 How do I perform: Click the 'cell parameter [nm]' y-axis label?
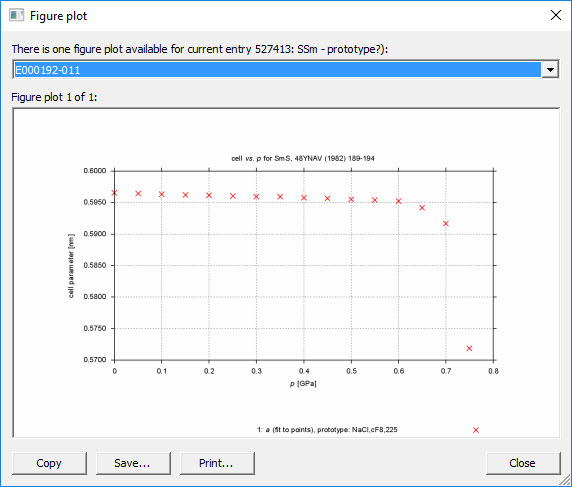[x=71, y=266]
